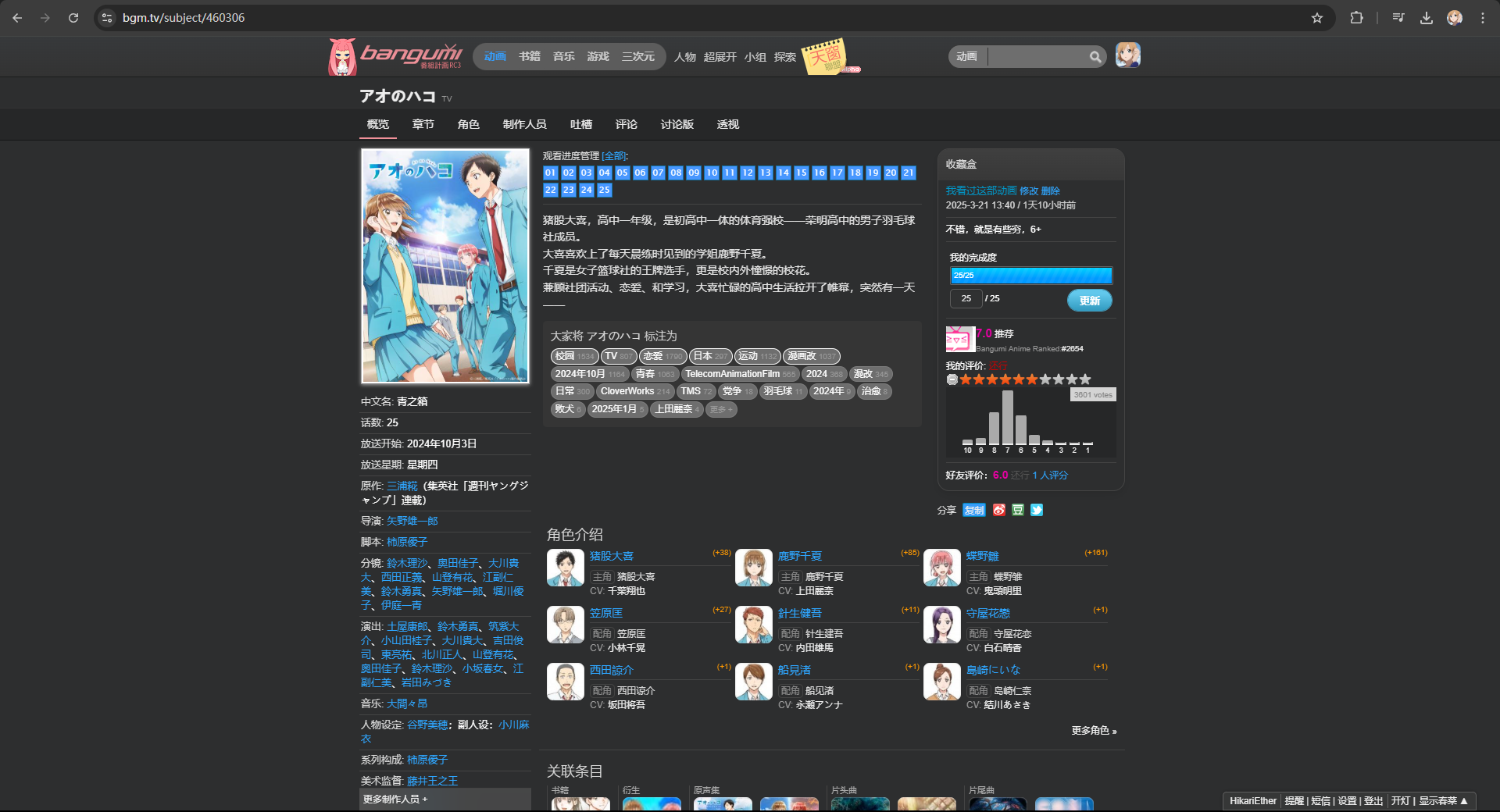Switch to 讨论版 tab

point(677,124)
